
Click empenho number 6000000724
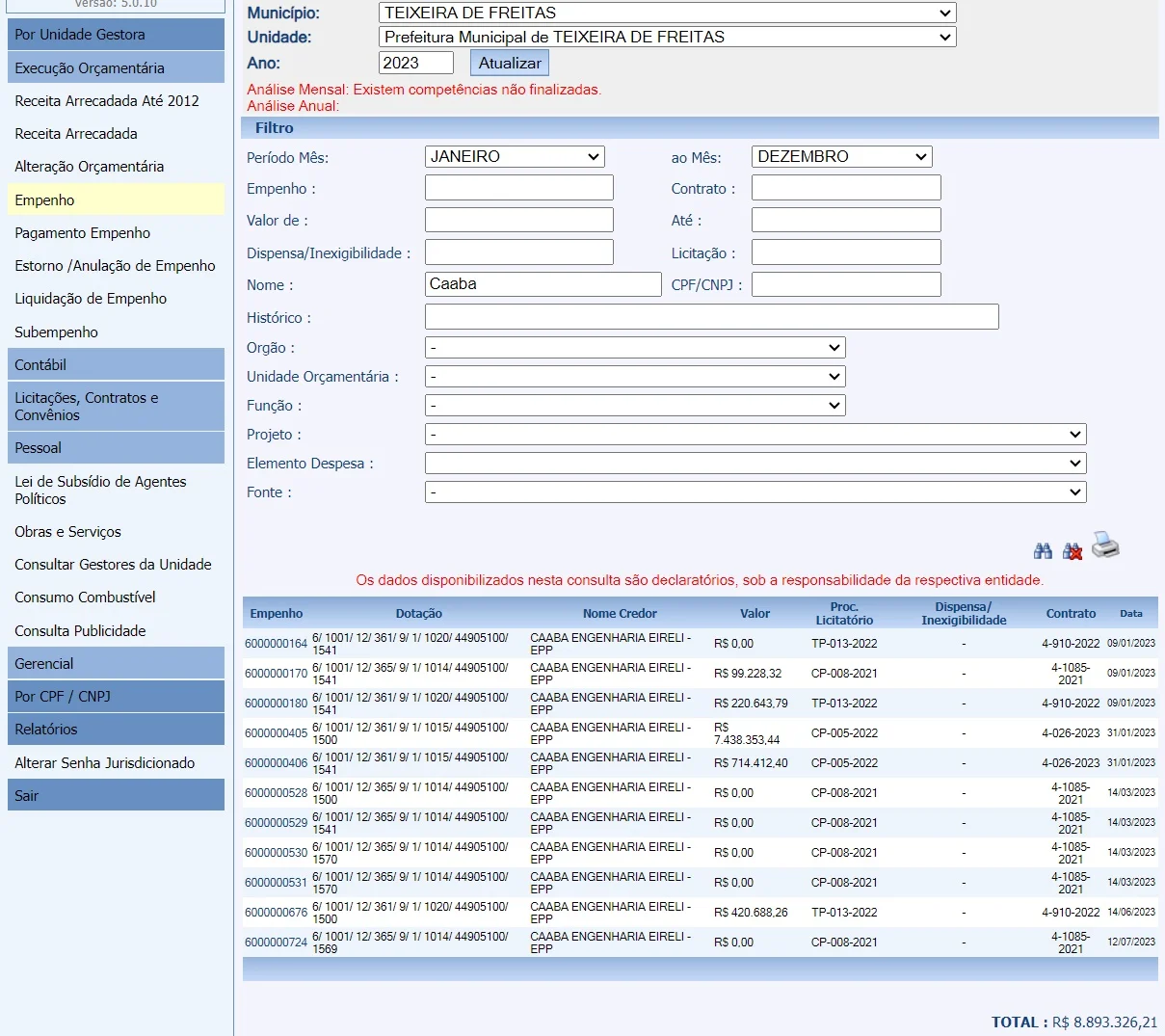pyautogui.click(x=276, y=943)
